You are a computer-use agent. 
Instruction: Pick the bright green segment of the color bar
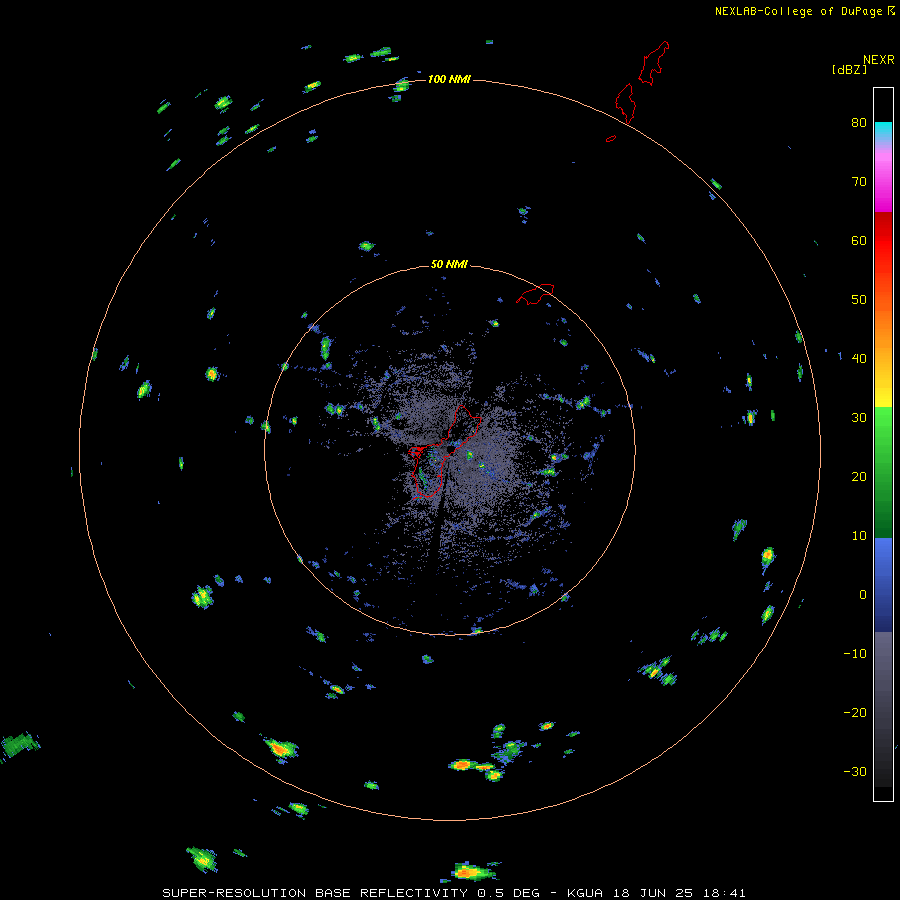coord(883,425)
